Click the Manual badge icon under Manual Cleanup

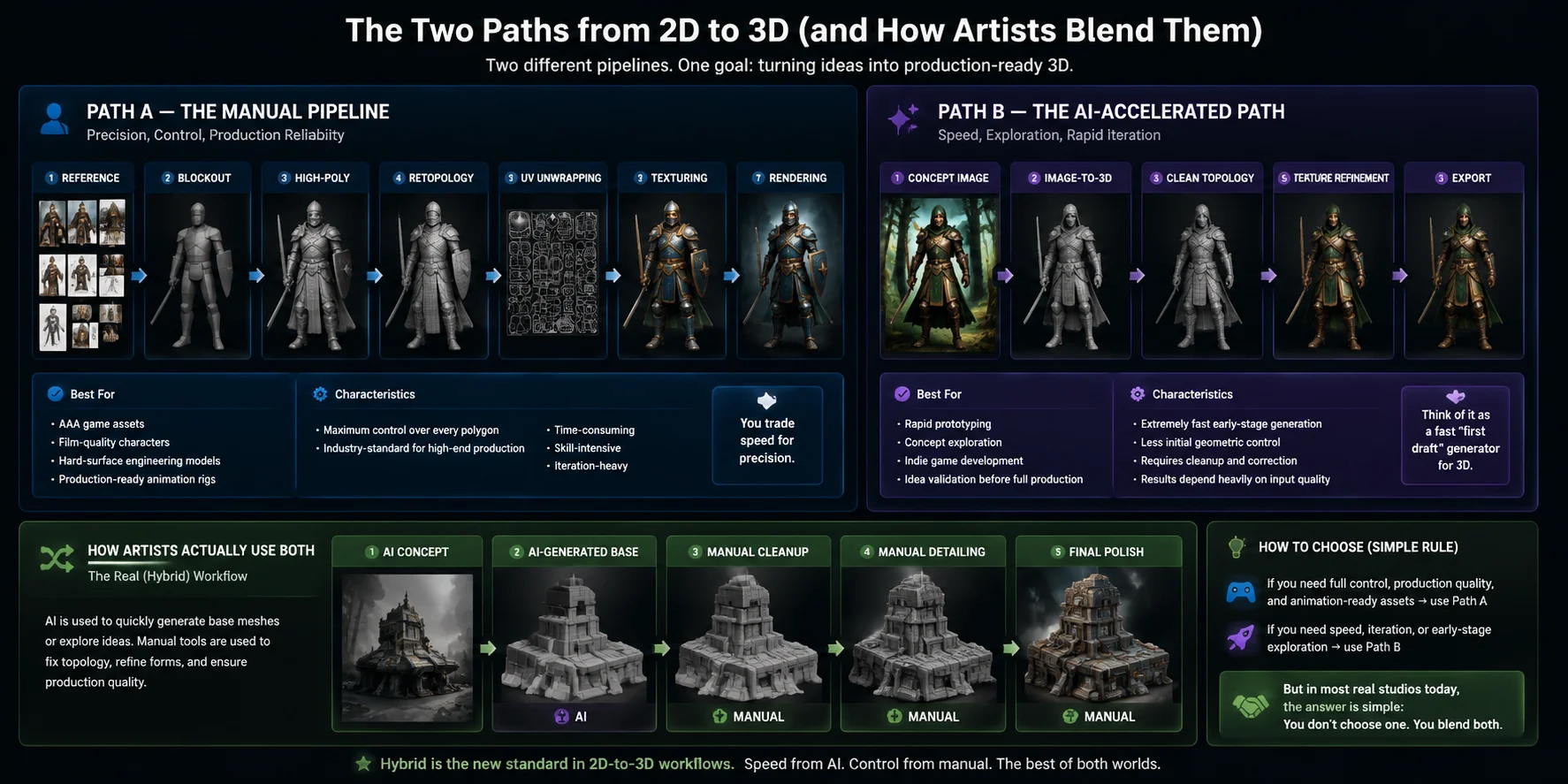pos(719,717)
